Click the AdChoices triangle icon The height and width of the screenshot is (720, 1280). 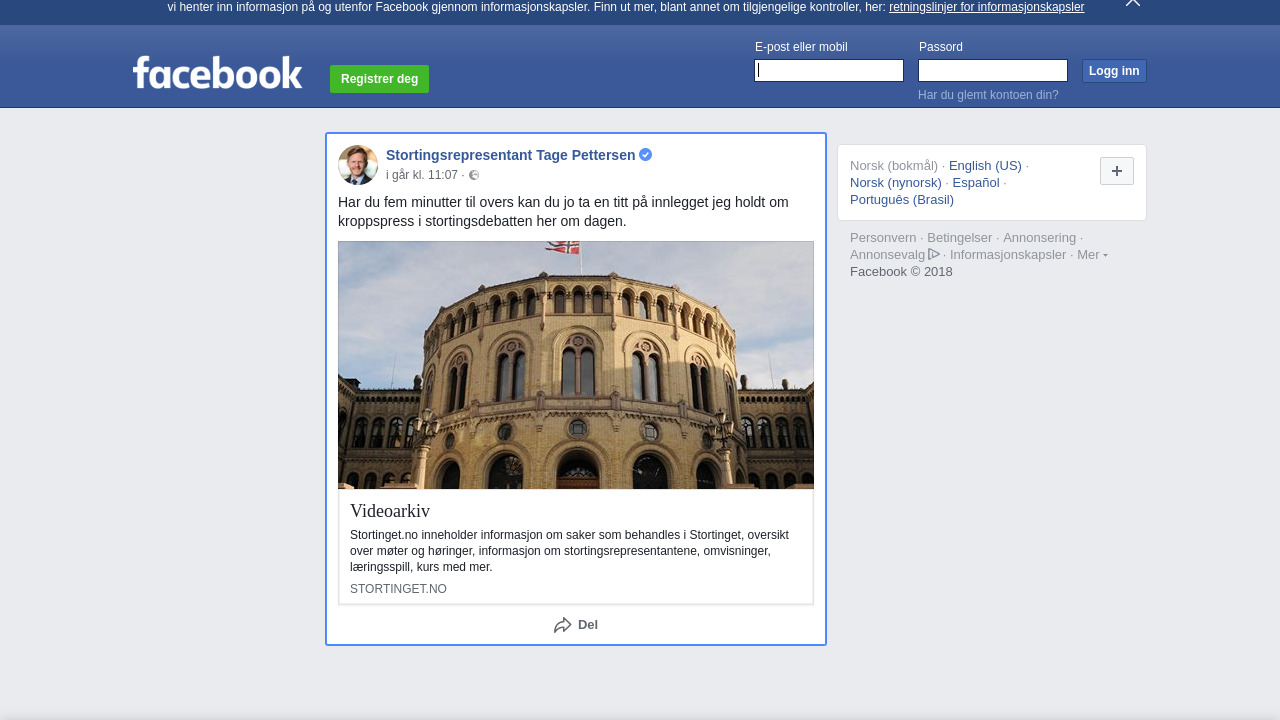click(x=934, y=254)
